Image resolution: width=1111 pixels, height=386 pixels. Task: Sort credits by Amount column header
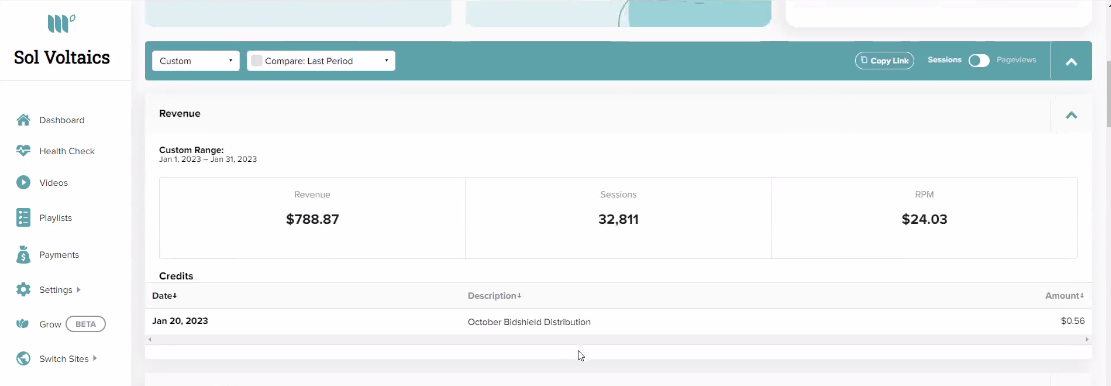tap(1064, 295)
